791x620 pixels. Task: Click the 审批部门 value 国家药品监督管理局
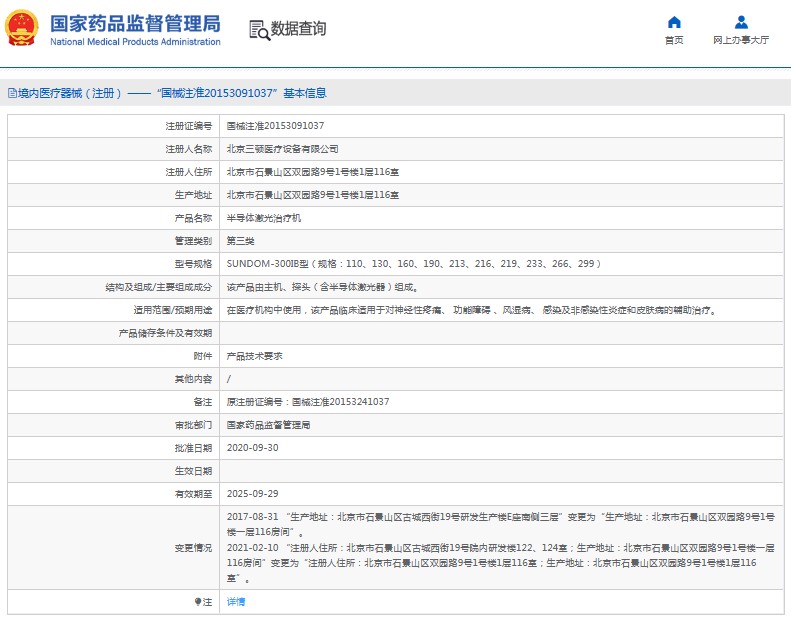268,425
